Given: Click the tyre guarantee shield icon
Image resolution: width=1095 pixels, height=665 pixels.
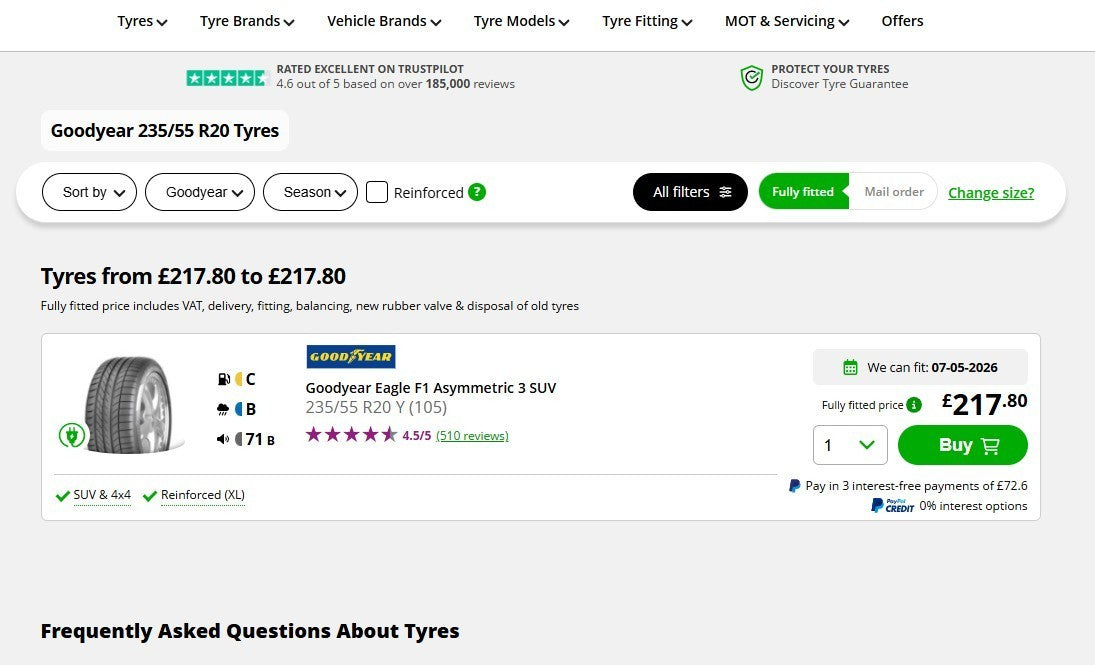Looking at the screenshot, I should pos(751,78).
